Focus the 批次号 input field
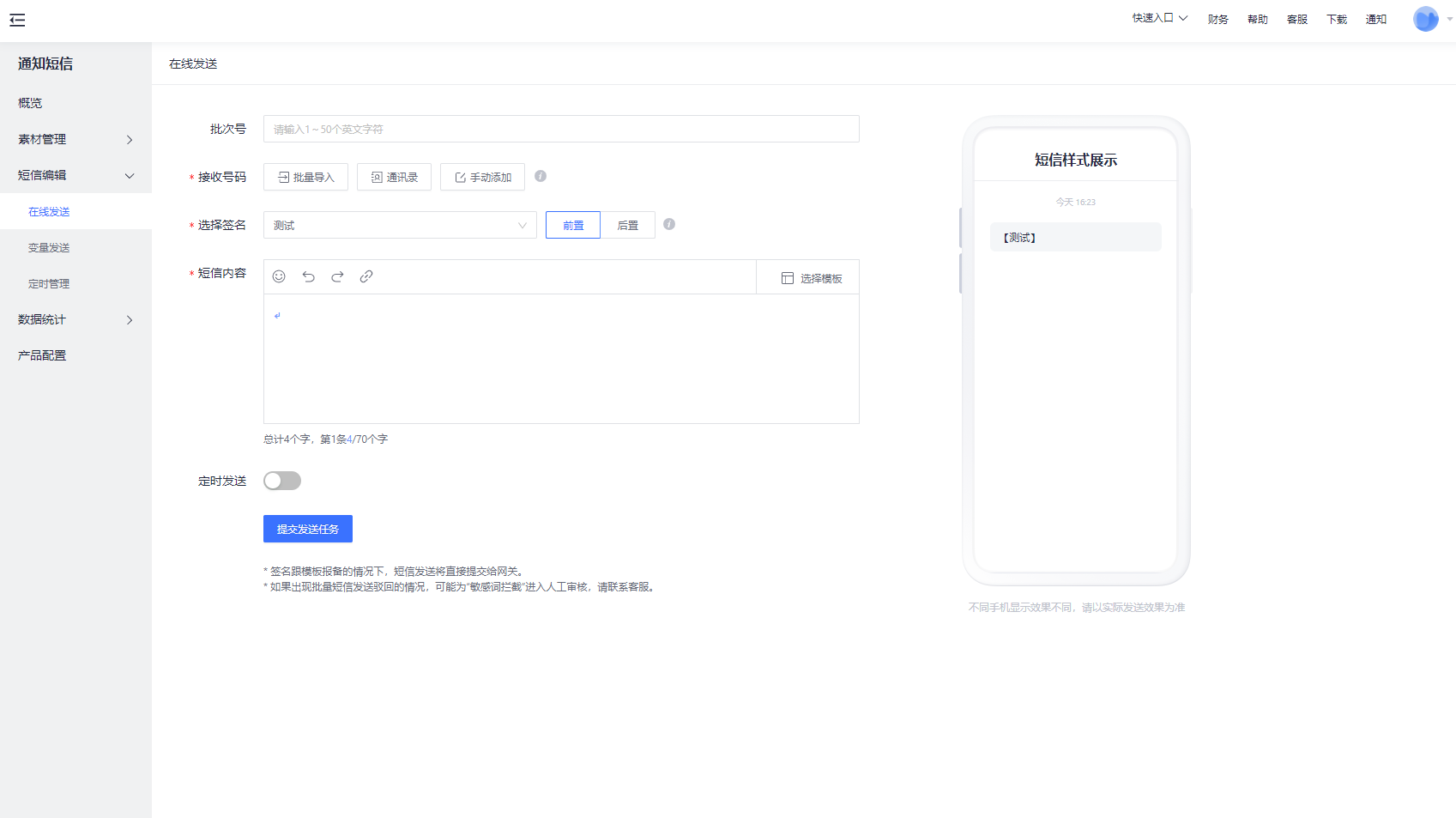This screenshot has width=1456, height=818. 561,129
